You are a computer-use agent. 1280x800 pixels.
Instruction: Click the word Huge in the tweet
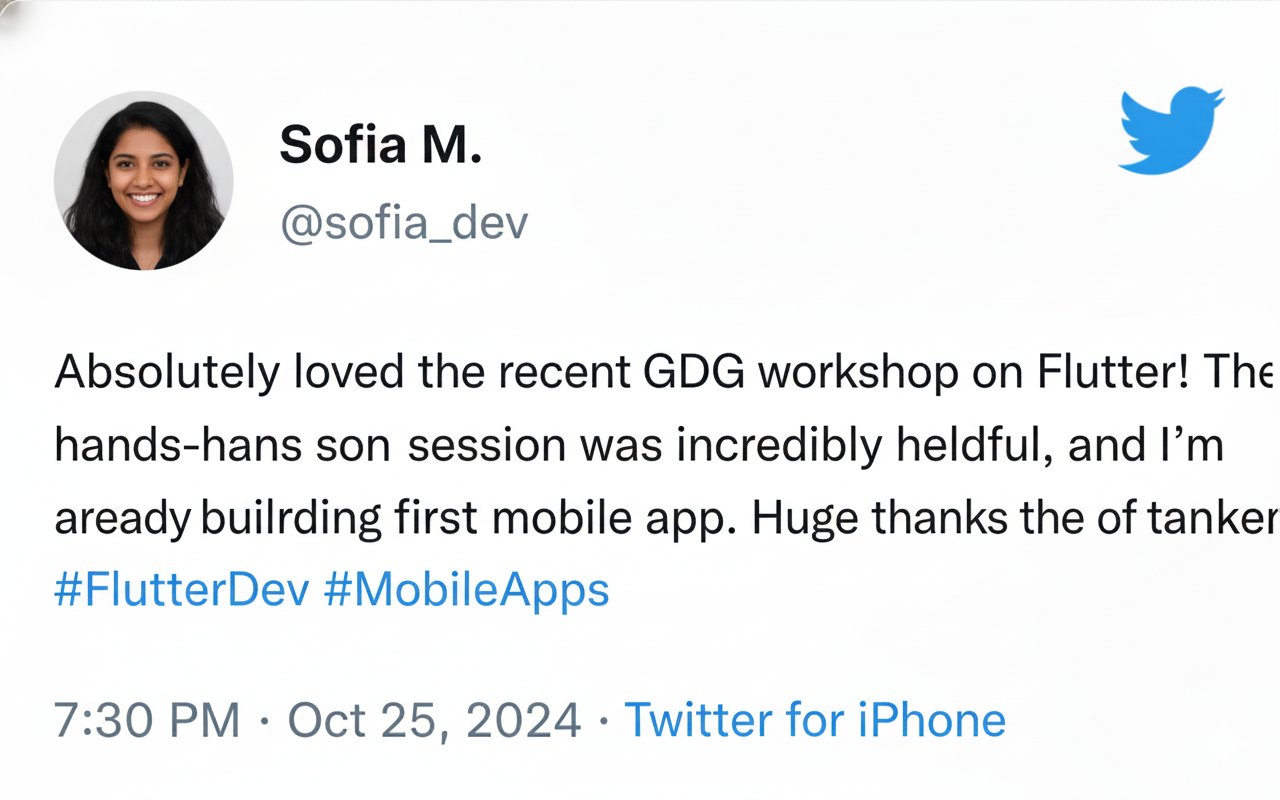coord(805,520)
